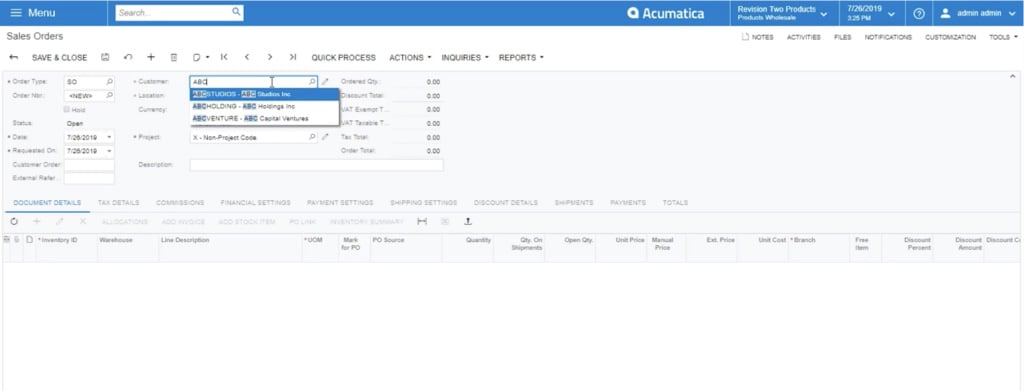Click the External Reference input field
Viewport: 1024px width, 391px height.
pos(89,178)
